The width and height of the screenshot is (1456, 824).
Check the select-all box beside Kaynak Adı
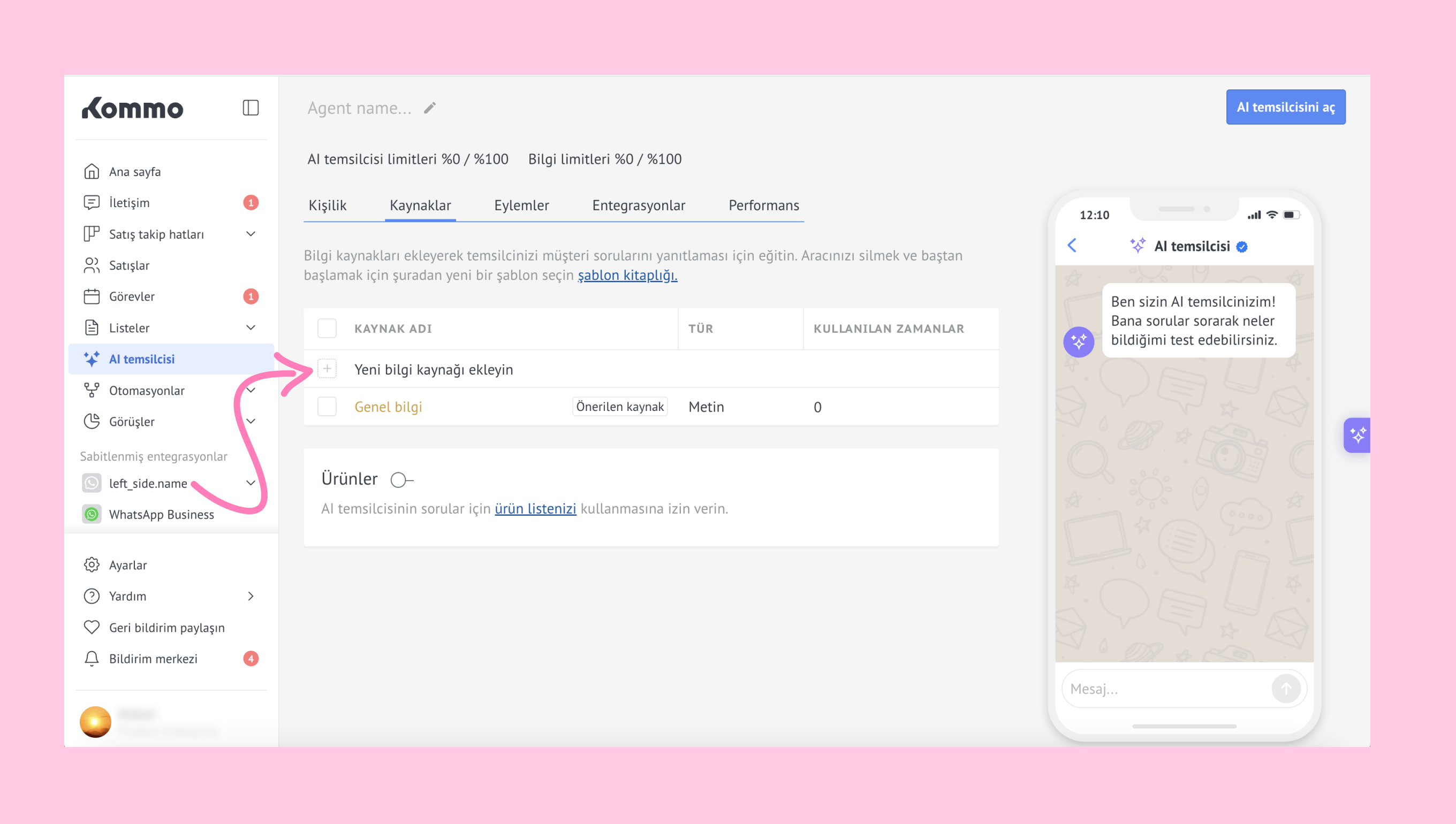pyautogui.click(x=327, y=328)
